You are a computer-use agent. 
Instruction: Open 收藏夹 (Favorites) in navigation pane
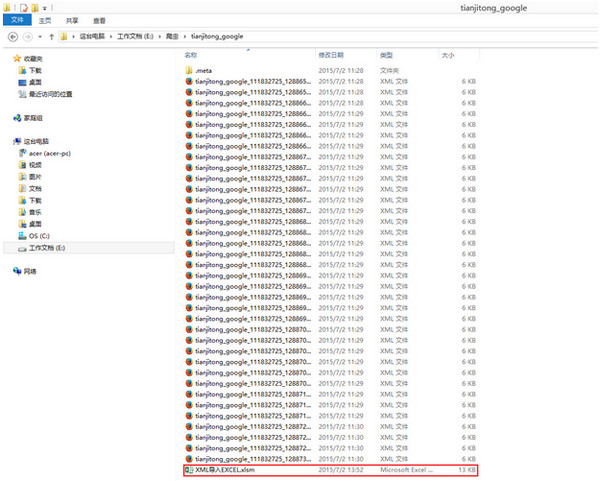pos(33,59)
